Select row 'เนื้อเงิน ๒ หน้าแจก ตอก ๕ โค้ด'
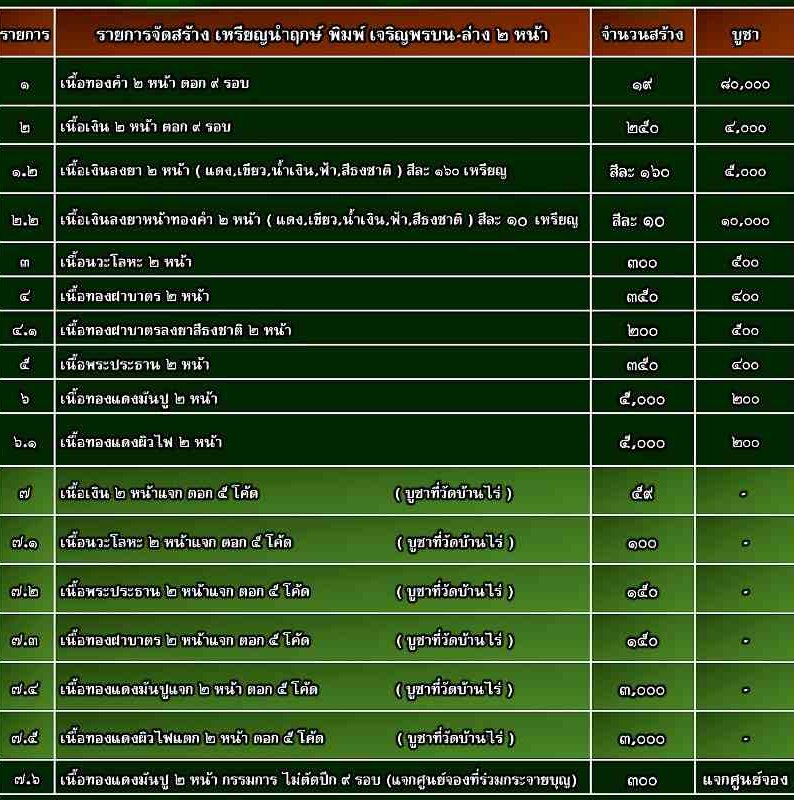This screenshot has height=800, width=794. 397,491
